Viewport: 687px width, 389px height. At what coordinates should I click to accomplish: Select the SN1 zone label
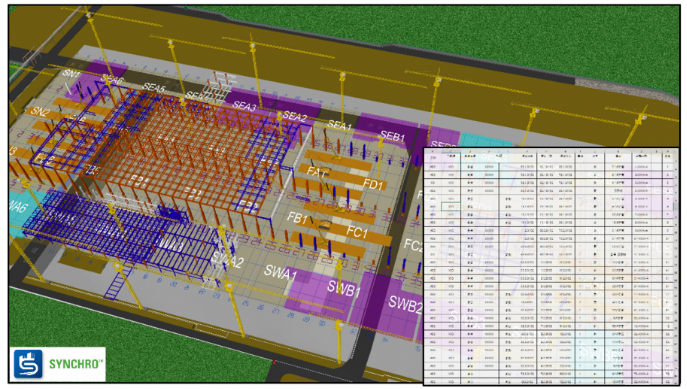(x=72, y=74)
